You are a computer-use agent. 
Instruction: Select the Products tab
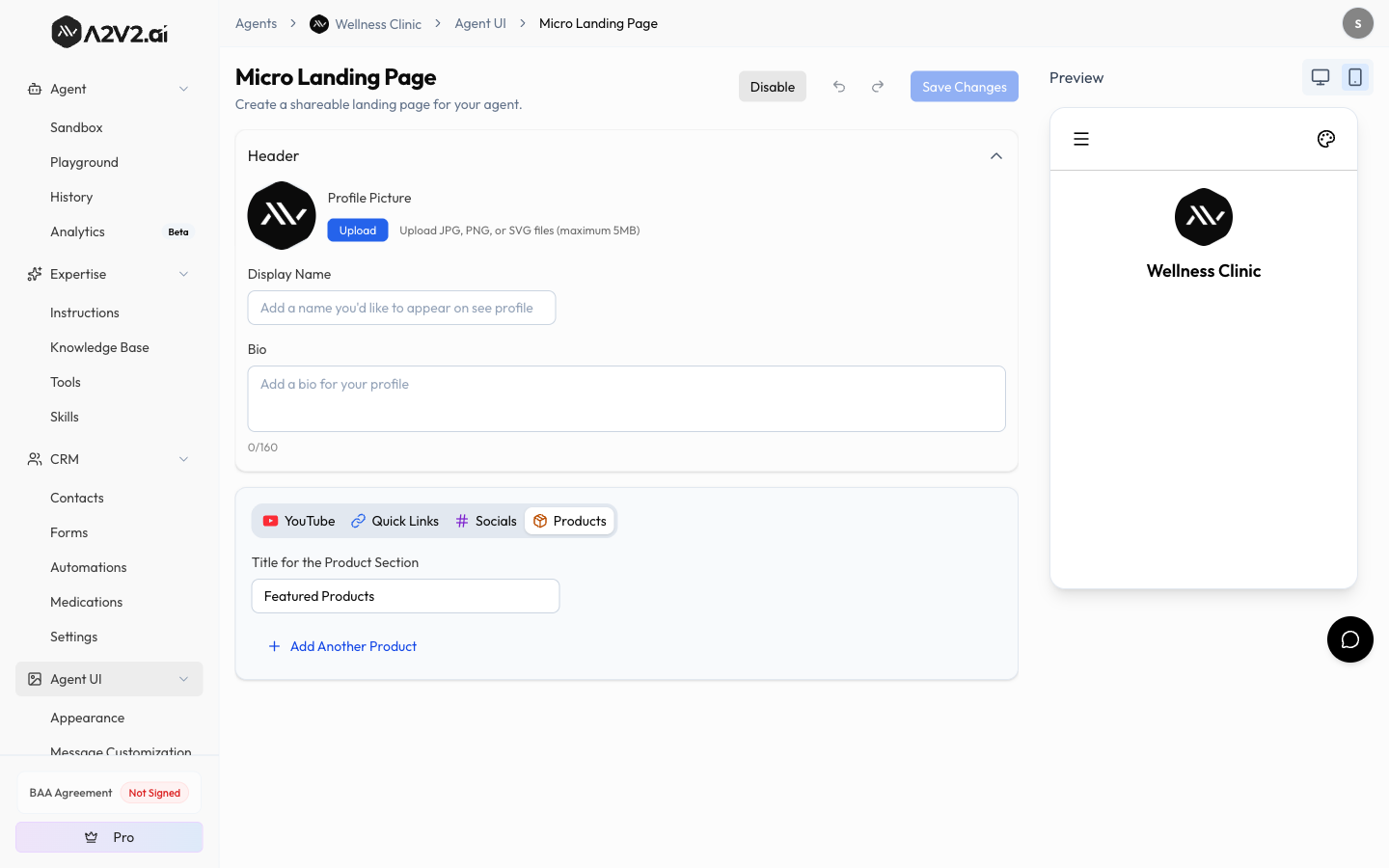[x=570, y=521]
